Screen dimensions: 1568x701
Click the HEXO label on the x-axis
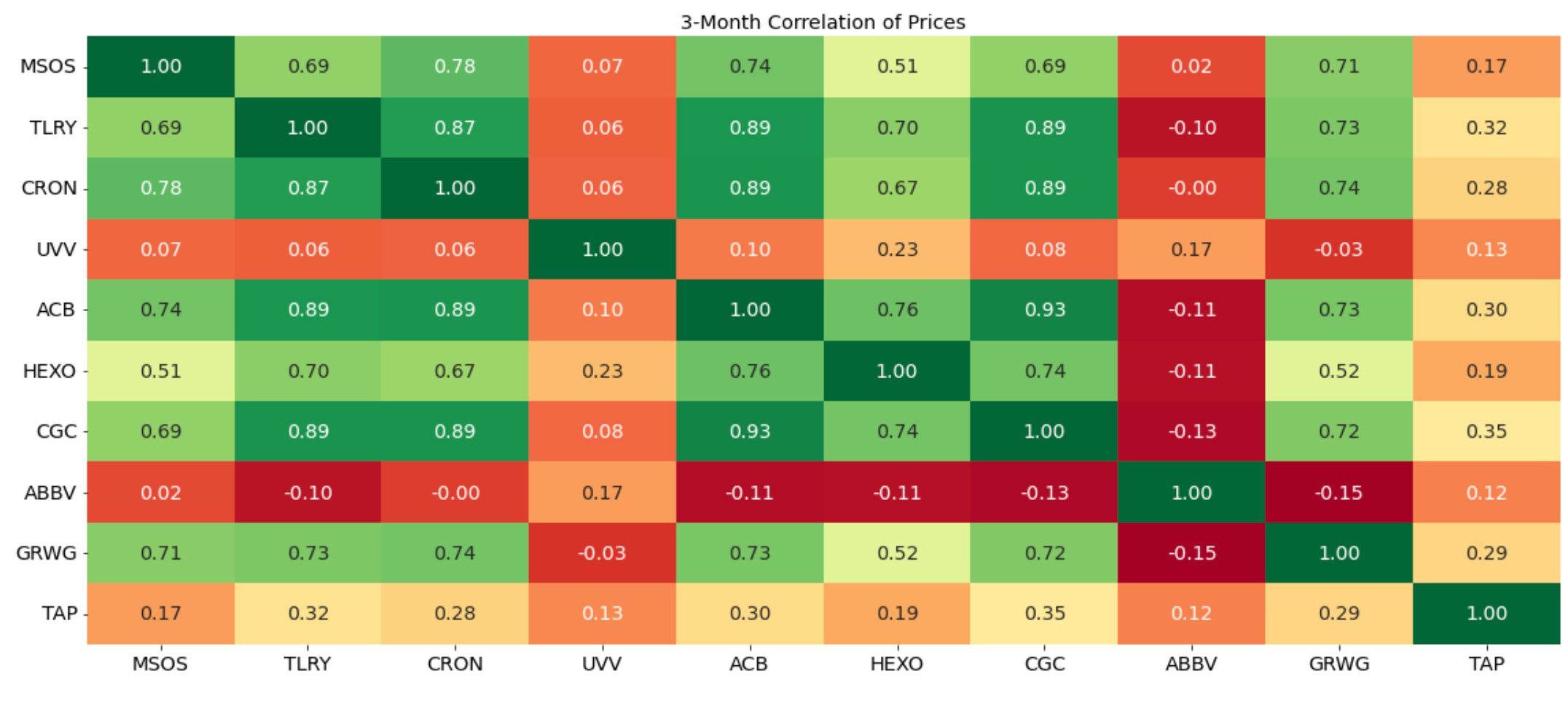pyautogui.click(x=896, y=664)
